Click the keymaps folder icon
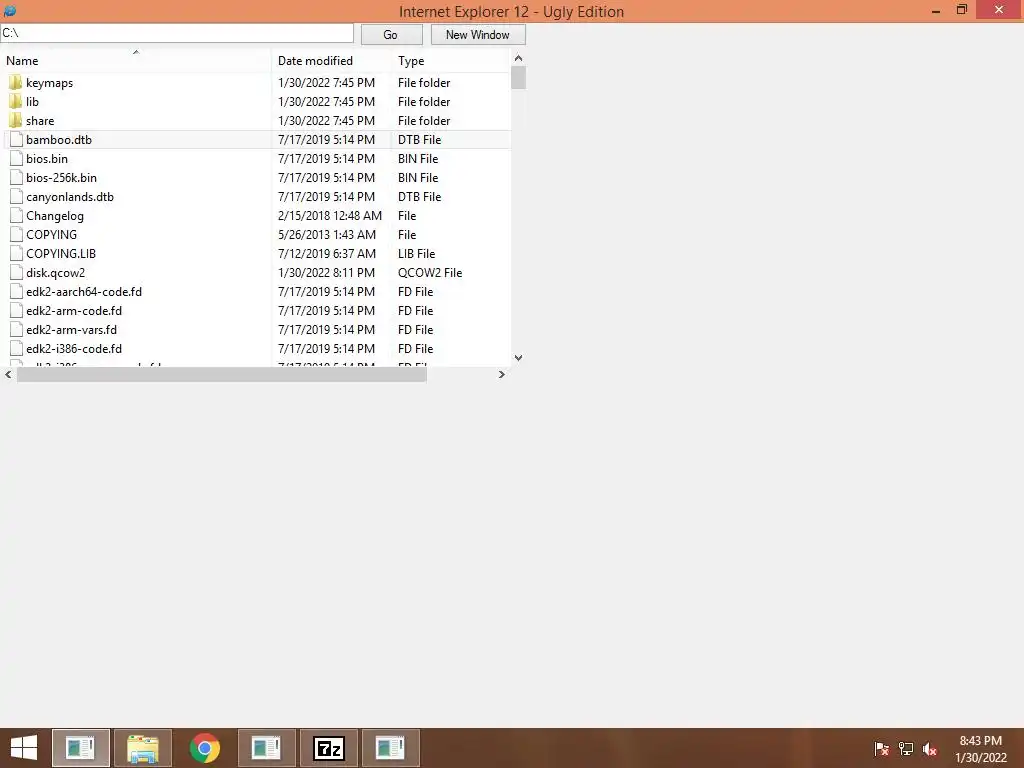1024x768 pixels. 16,83
